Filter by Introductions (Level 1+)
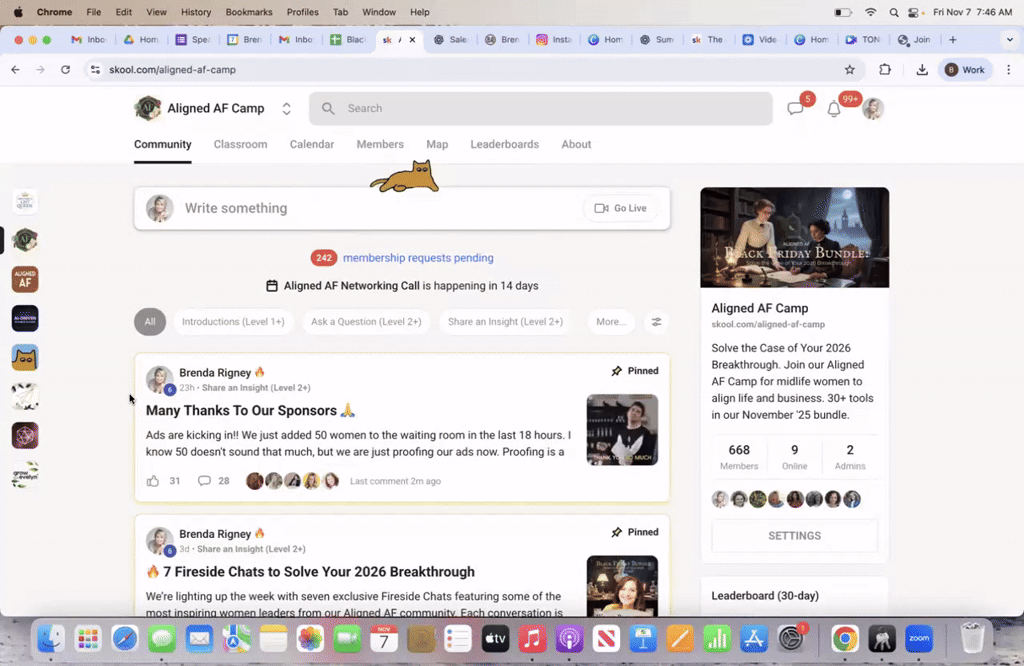1024x666 pixels. (x=233, y=322)
